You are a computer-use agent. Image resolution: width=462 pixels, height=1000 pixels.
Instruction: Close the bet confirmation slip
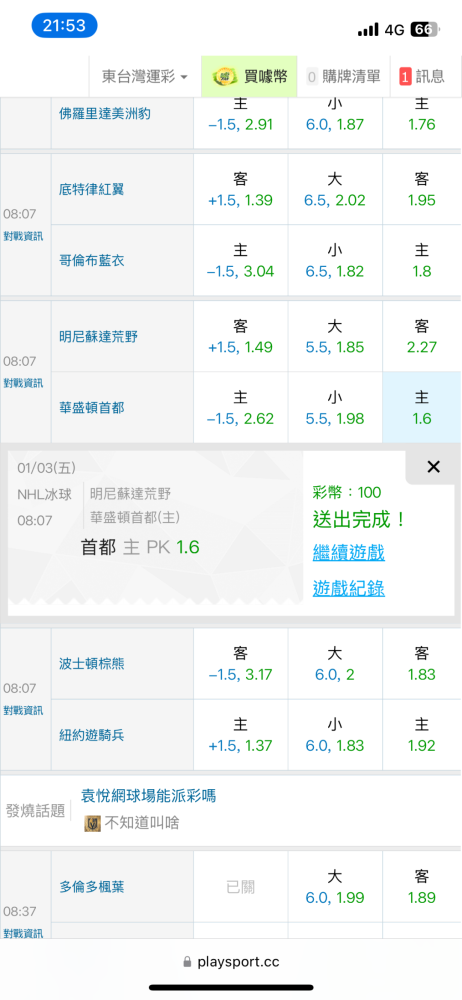(x=433, y=467)
